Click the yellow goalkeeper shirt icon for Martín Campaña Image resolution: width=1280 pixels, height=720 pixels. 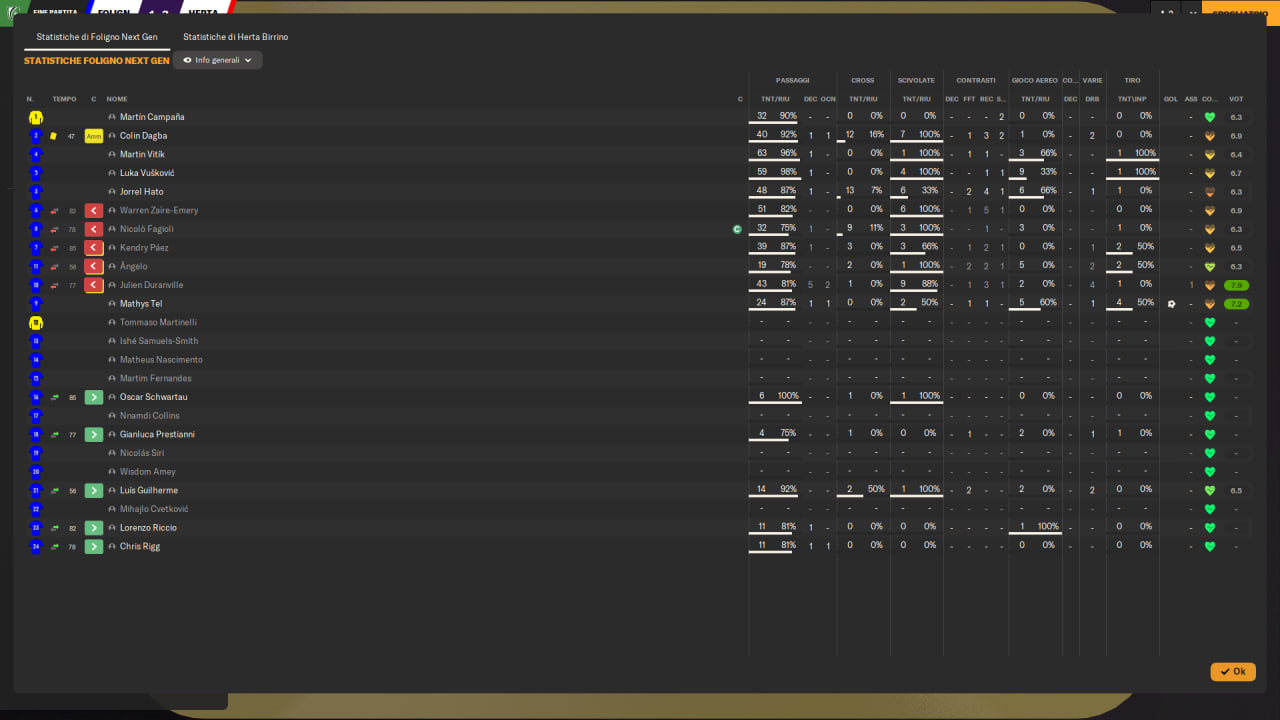[36, 117]
